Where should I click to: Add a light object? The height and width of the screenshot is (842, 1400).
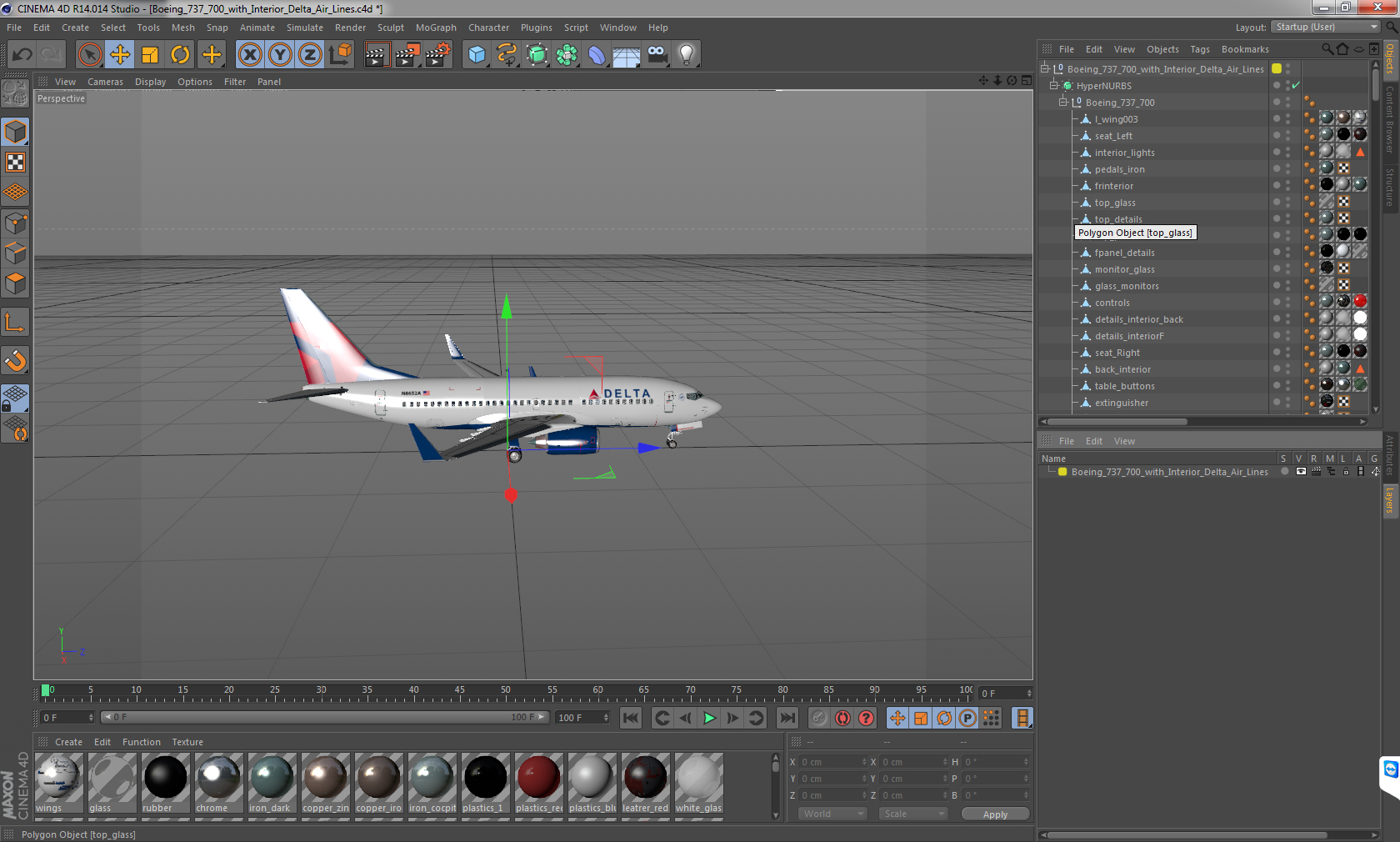[687, 55]
